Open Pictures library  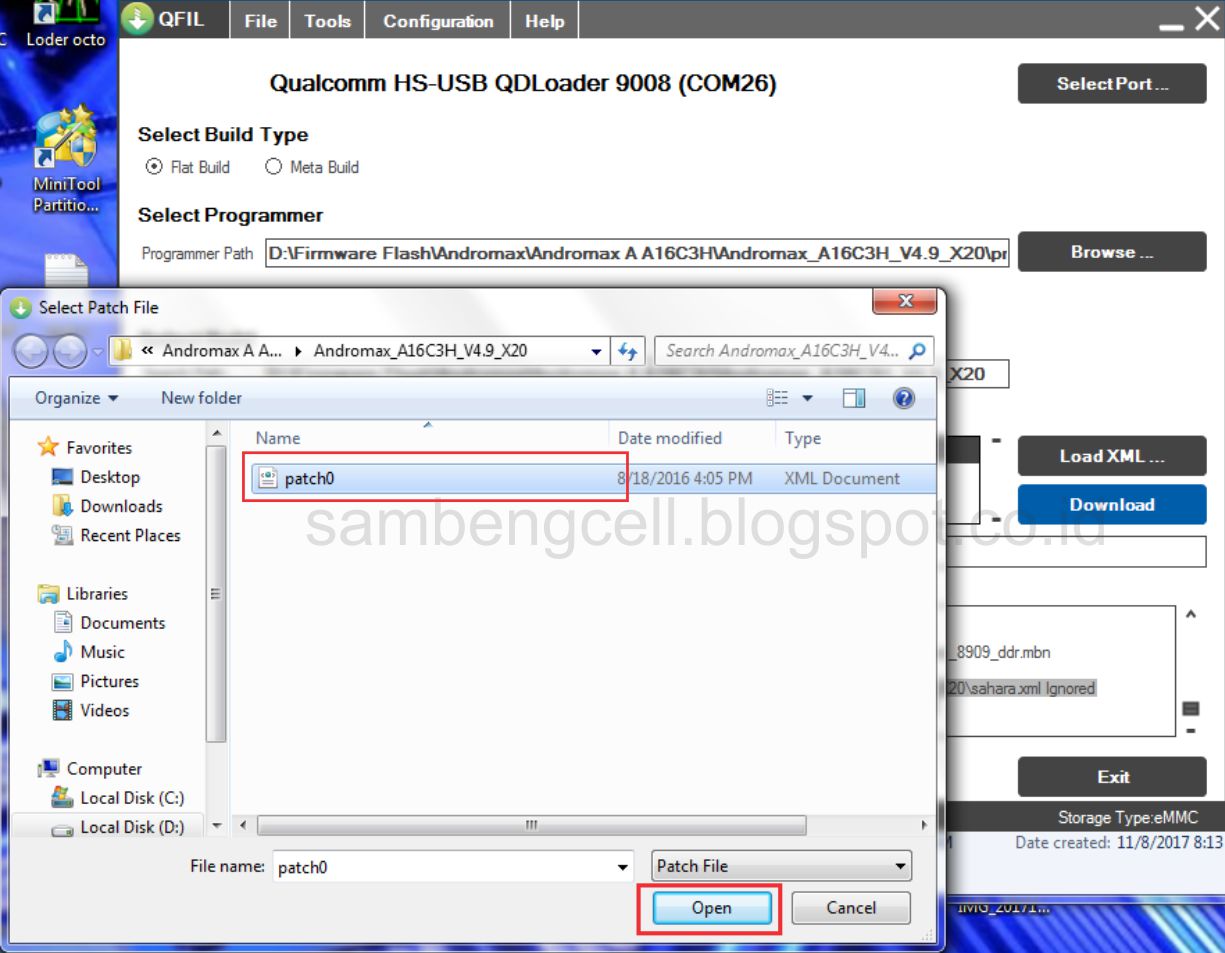[96, 681]
